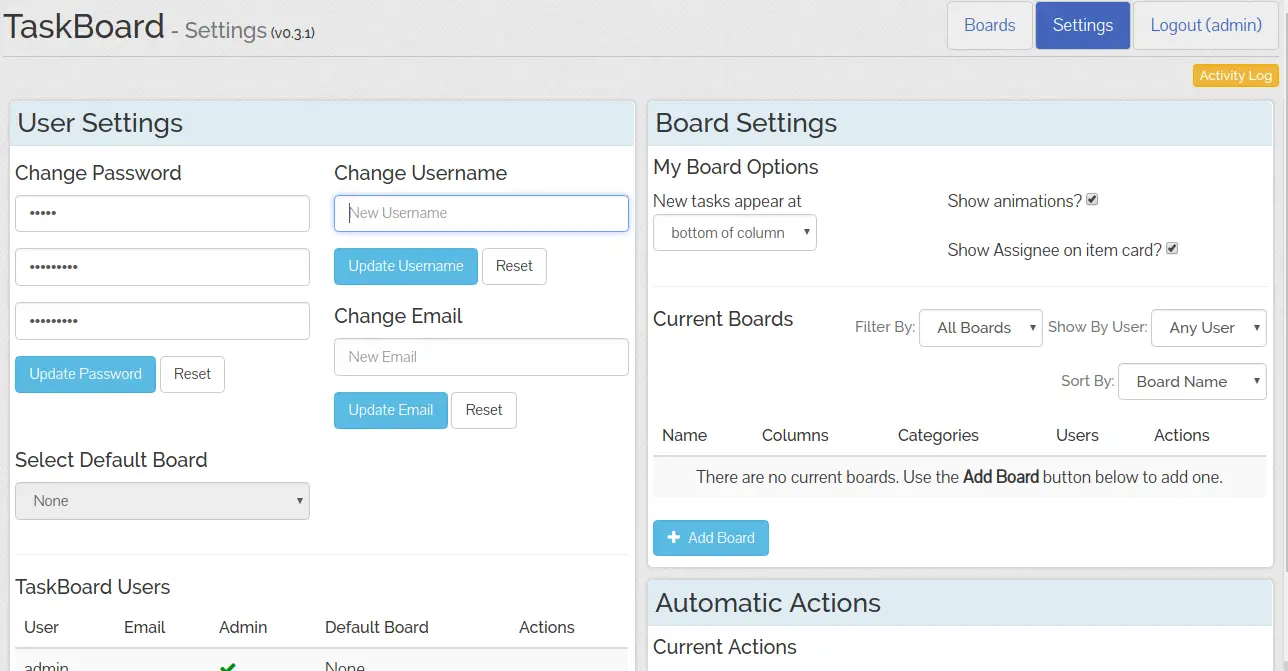Screen dimensions: 1288x671
Task: Click Reset next to Update Username
Action: click(514, 266)
